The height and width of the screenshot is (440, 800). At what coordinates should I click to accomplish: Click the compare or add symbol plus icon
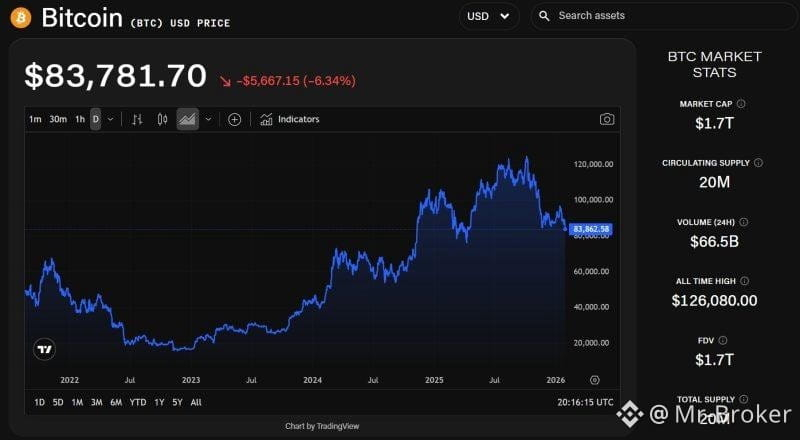click(x=234, y=119)
